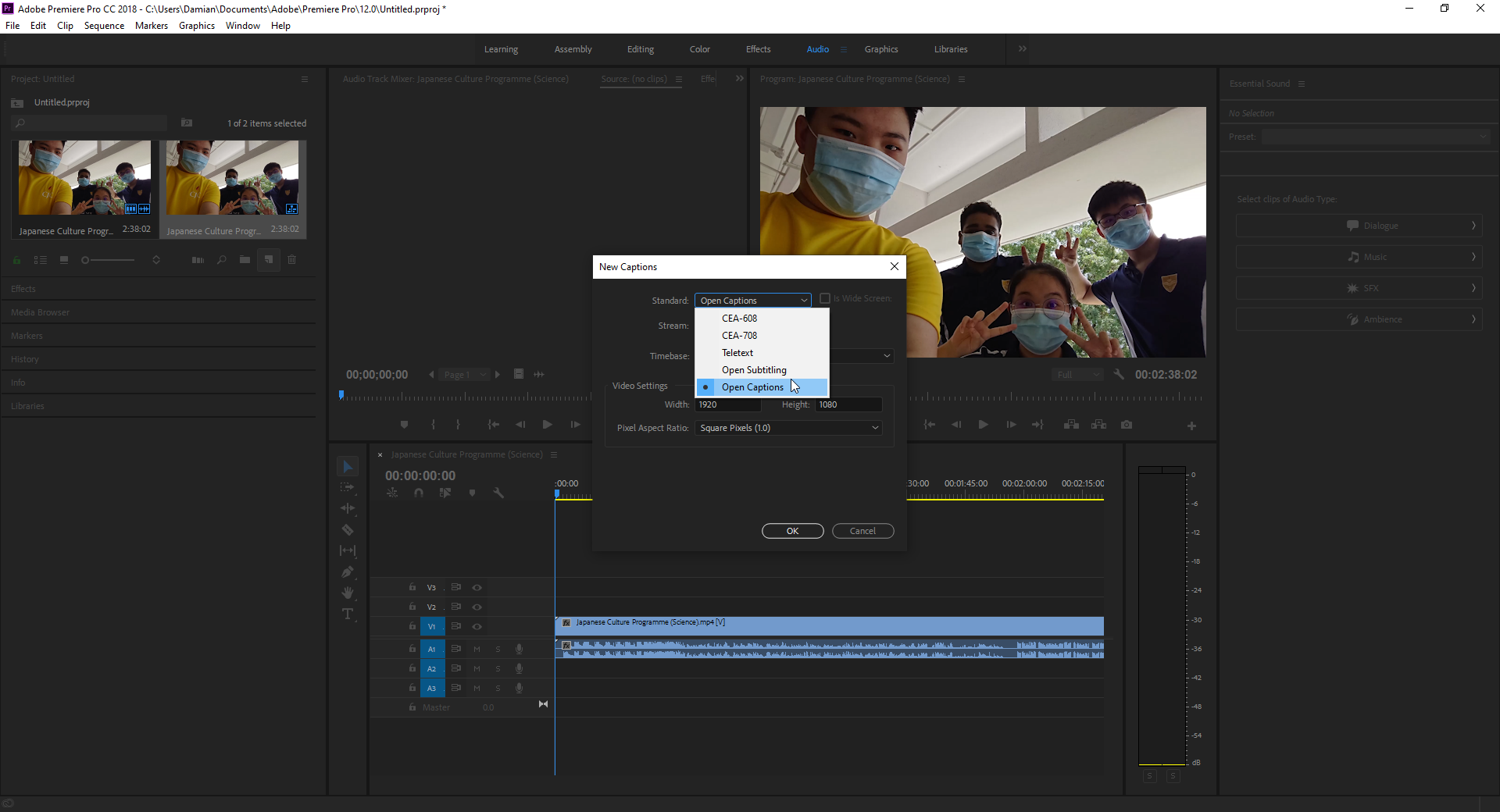Image resolution: width=1500 pixels, height=812 pixels.
Task: Select the Razor tool in the tools panel
Action: [x=348, y=530]
